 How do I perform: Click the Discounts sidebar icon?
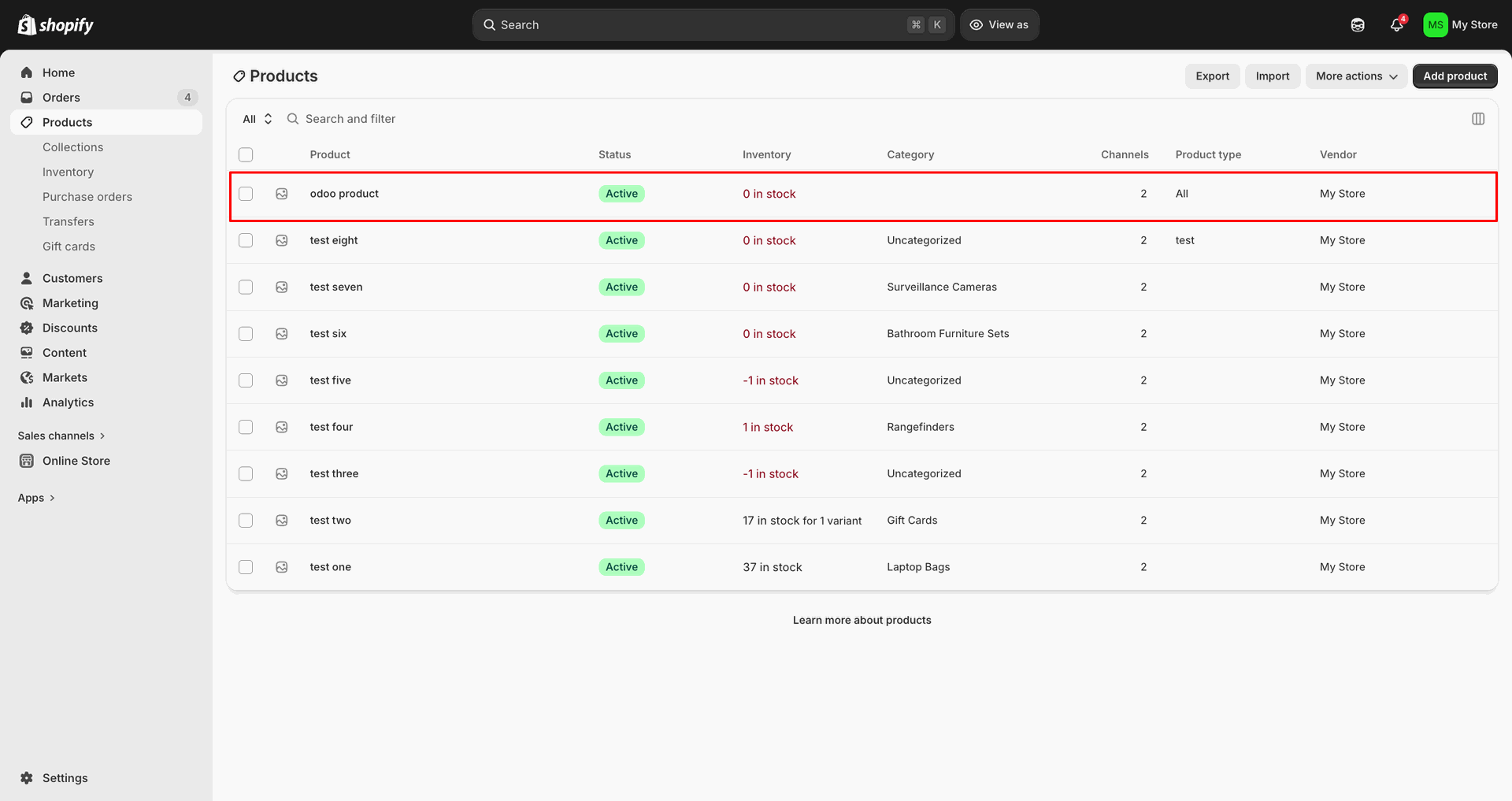pyautogui.click(x=27, y=328)
